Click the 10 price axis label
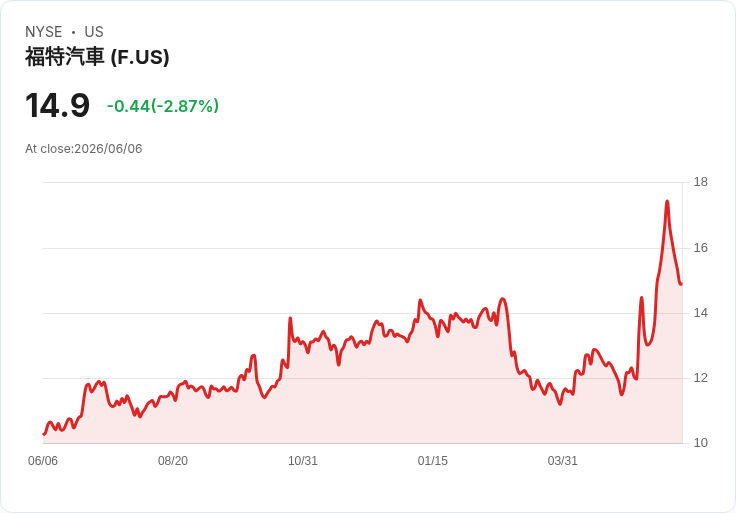This screenshot has height=513, width=736. pos(700,443)
